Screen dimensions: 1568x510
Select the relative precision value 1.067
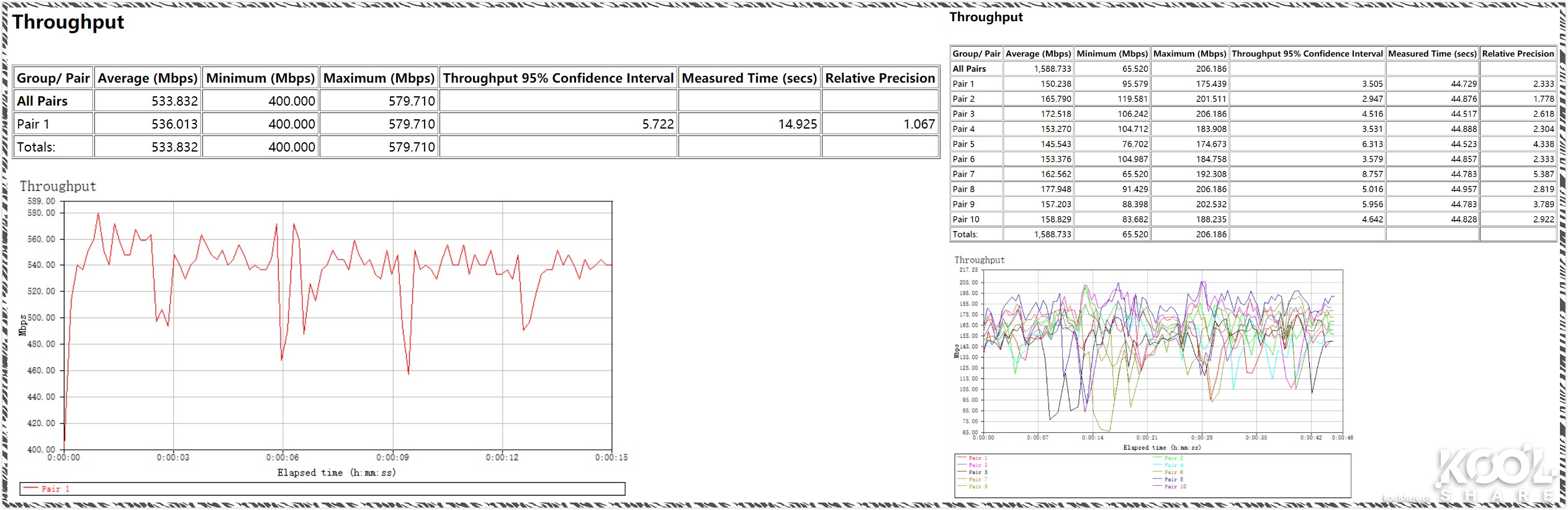coord(919,124)
